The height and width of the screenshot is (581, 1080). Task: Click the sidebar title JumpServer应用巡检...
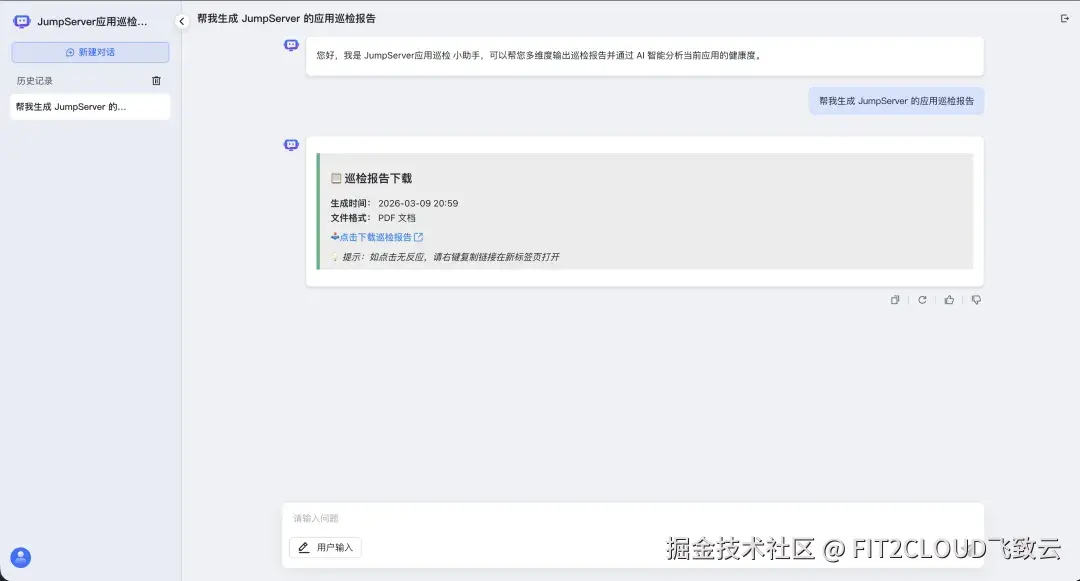92,22
